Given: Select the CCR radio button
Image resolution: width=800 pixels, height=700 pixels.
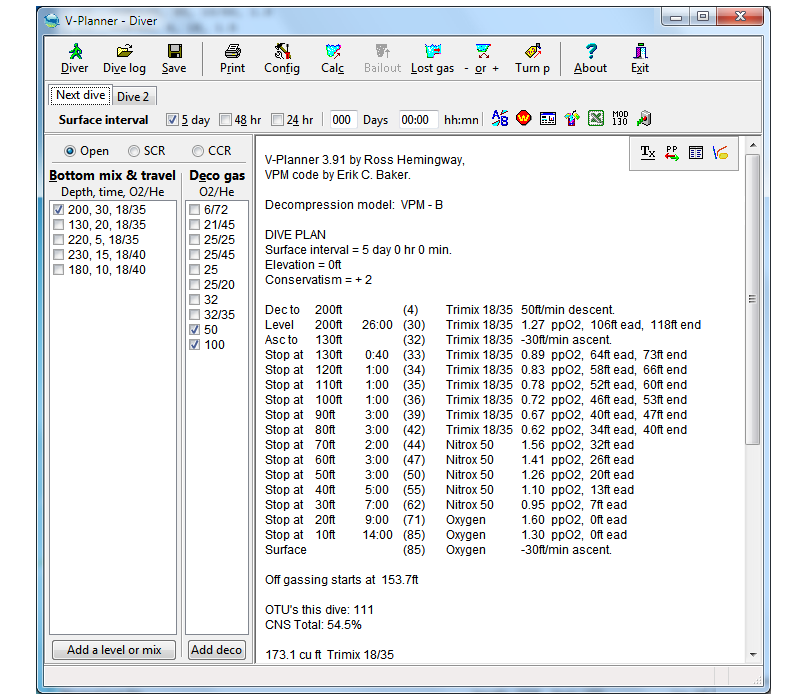Looking at the screenshot, I should pos(197,151).
